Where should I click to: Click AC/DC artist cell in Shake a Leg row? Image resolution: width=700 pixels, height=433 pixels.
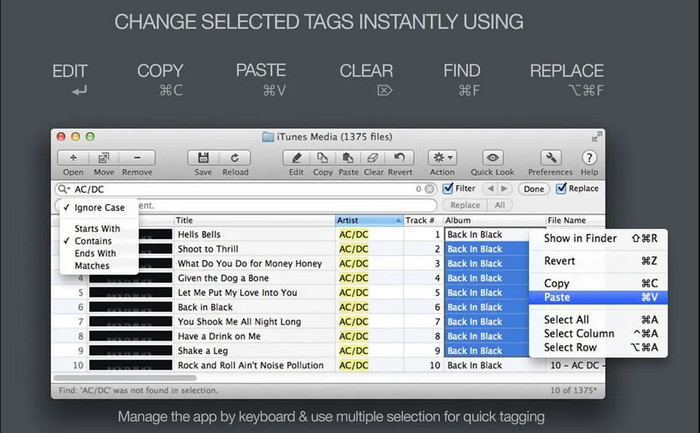pyautogui.click(x=369, y=351)
